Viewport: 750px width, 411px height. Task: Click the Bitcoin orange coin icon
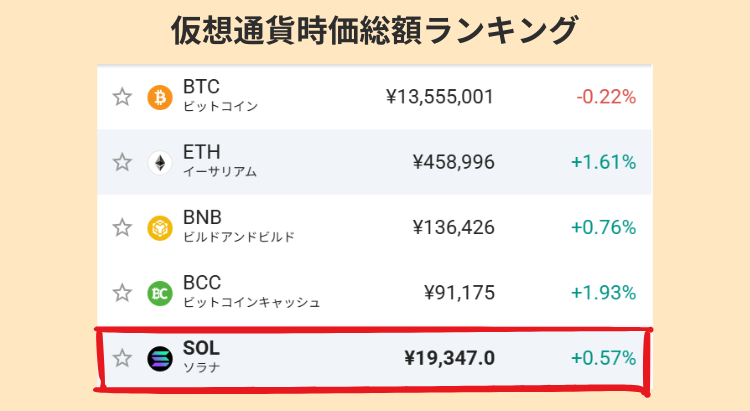coord(160,97)
